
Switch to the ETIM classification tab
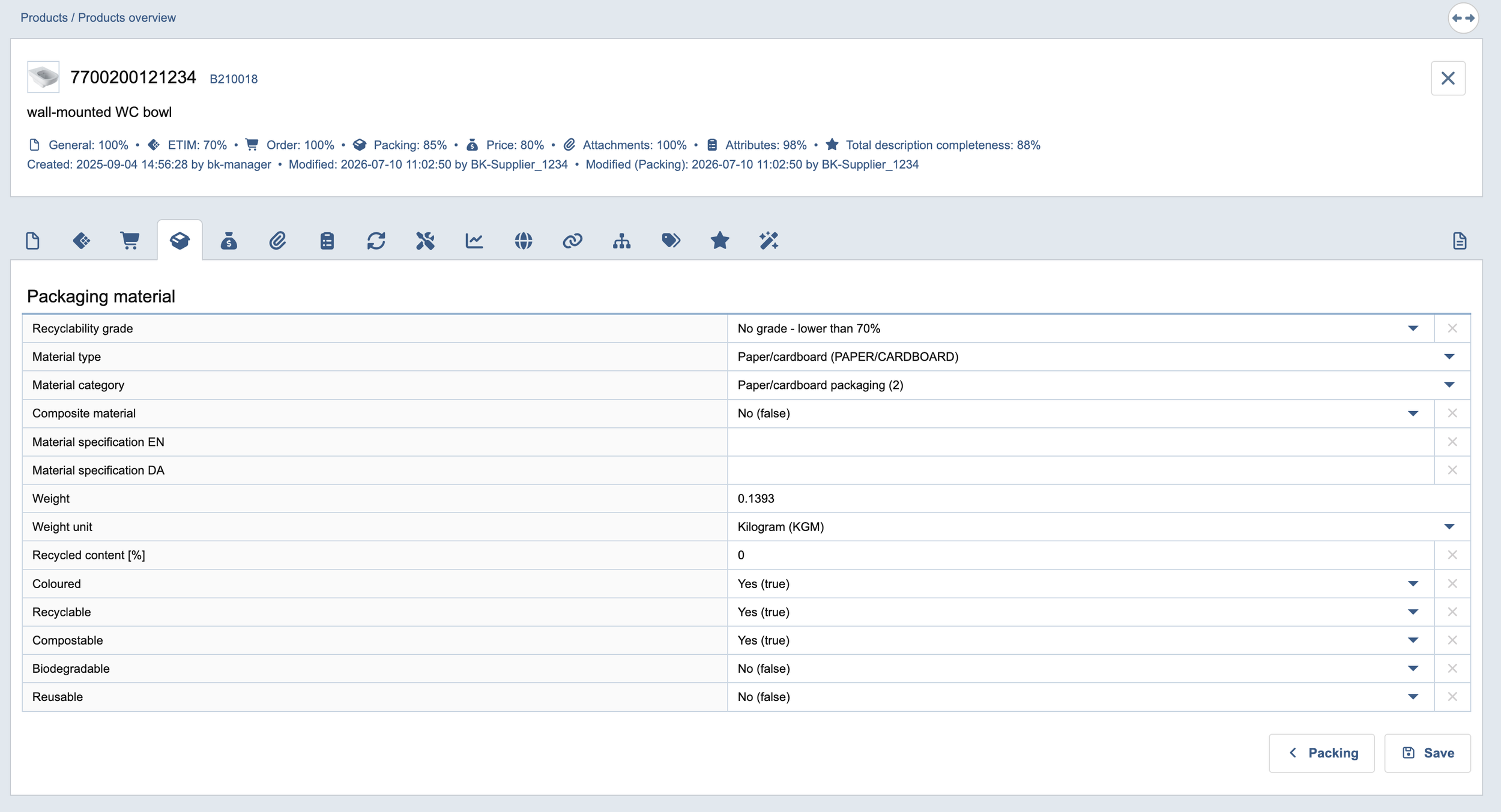82,241
